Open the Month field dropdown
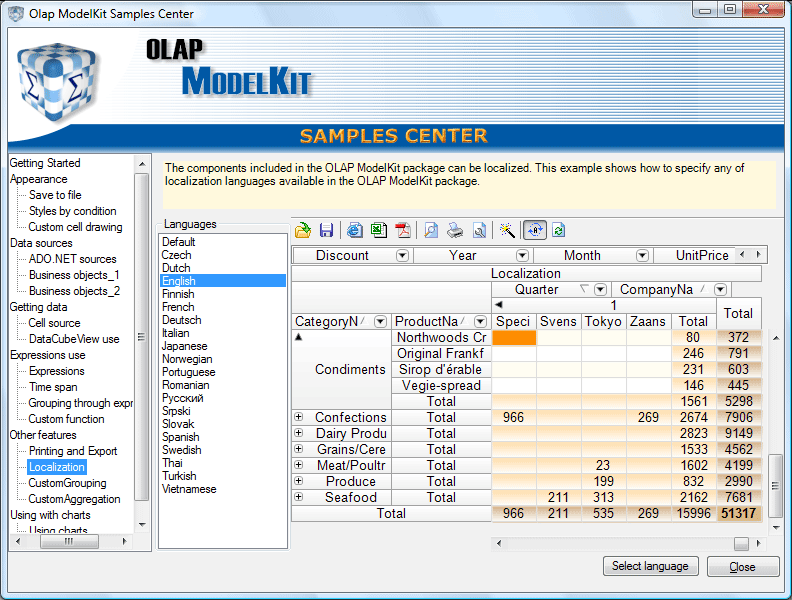This screenshot has height=600, width=792. coord(642,256)
